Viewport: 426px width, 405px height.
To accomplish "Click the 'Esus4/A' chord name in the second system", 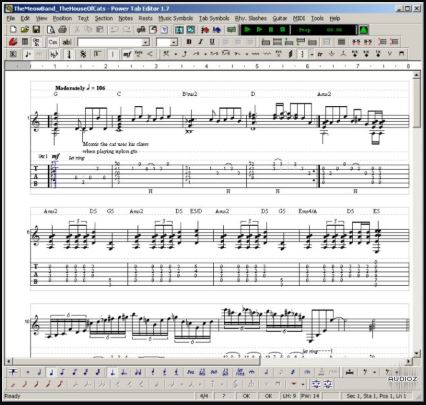I will click(x=308, y=211).
